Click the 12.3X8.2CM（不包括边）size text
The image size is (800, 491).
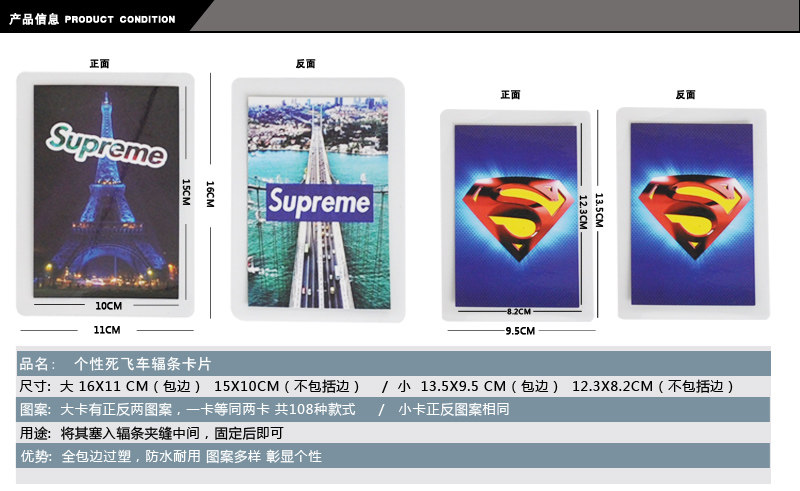(654, 386)
